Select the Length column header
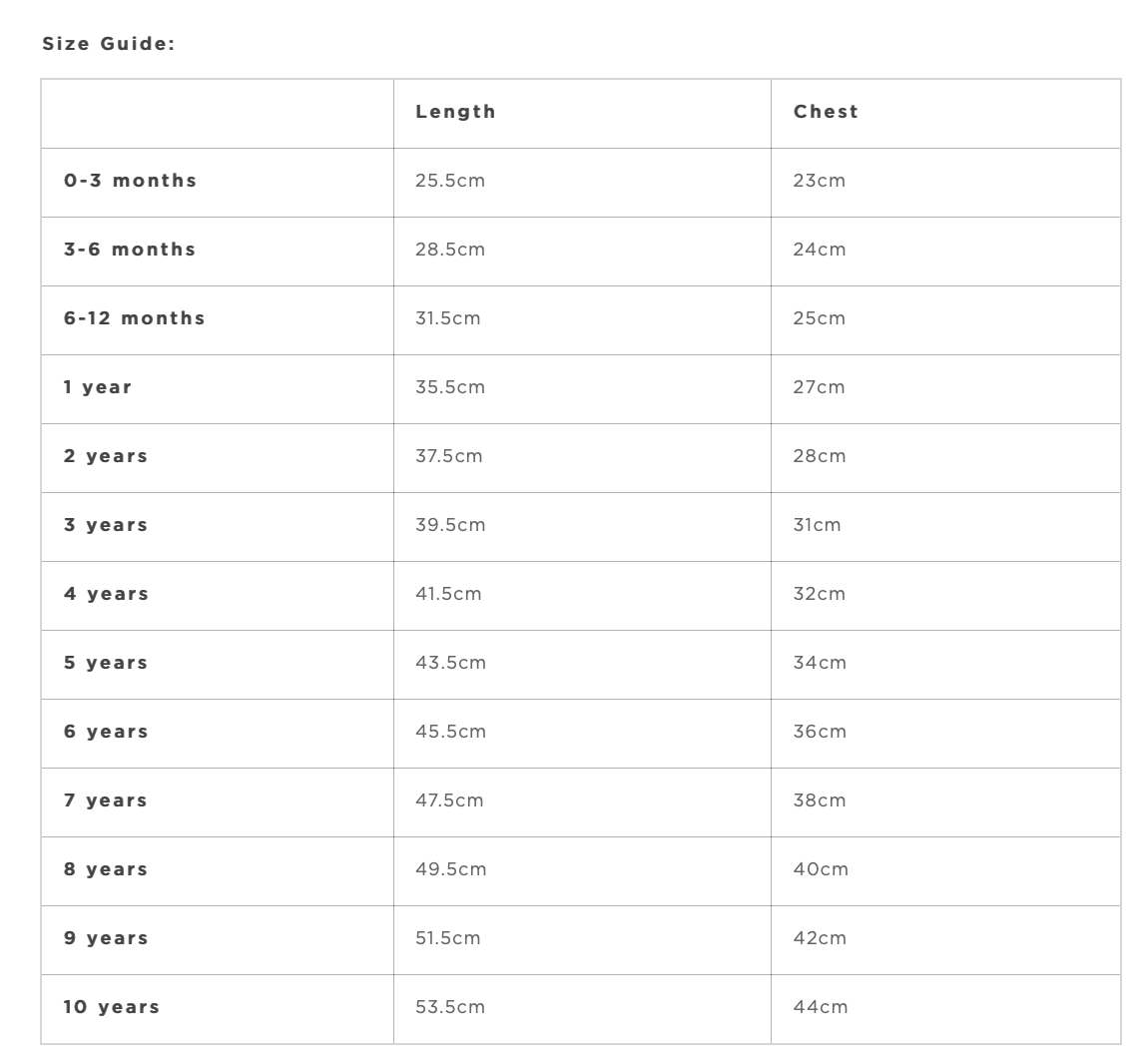The image size is (1148, 1064). (455, 112)
